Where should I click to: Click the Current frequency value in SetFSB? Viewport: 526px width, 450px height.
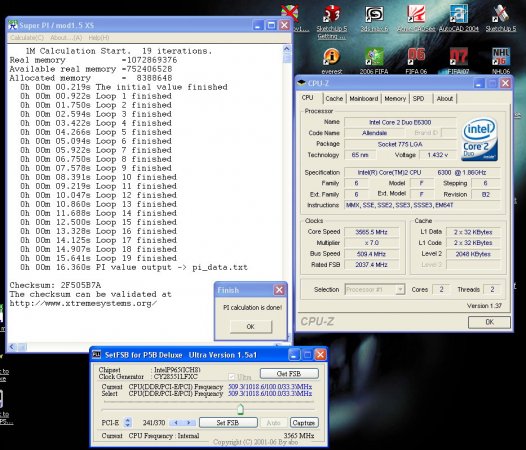[x=270, y=387]
